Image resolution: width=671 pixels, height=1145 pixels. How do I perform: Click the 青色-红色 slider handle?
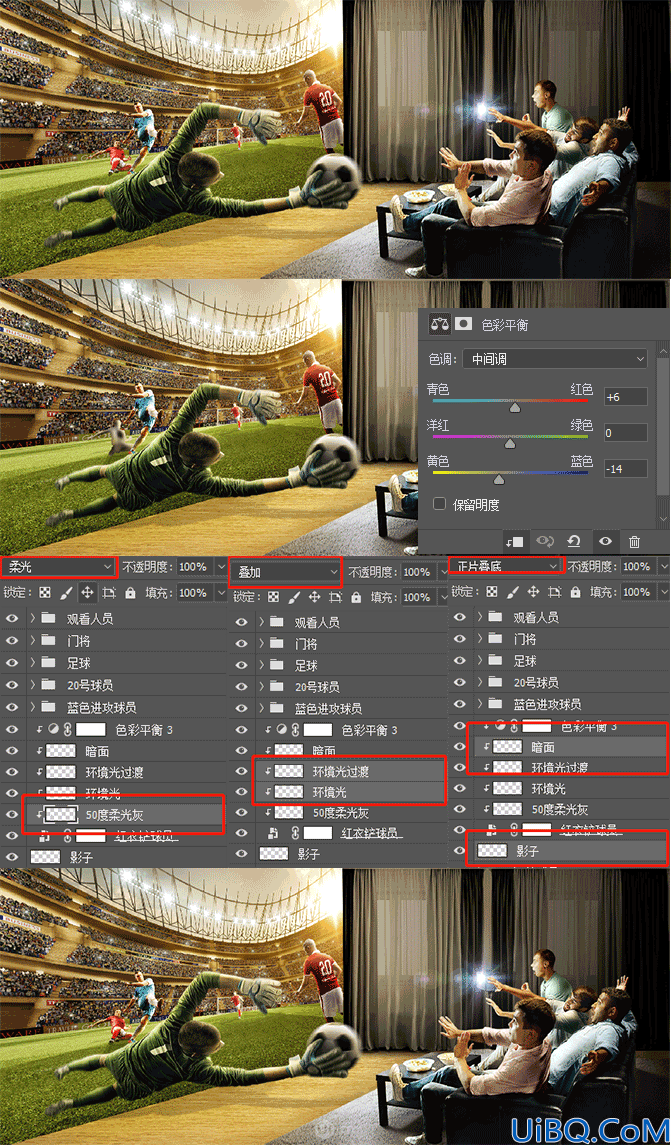click(515, 408)
